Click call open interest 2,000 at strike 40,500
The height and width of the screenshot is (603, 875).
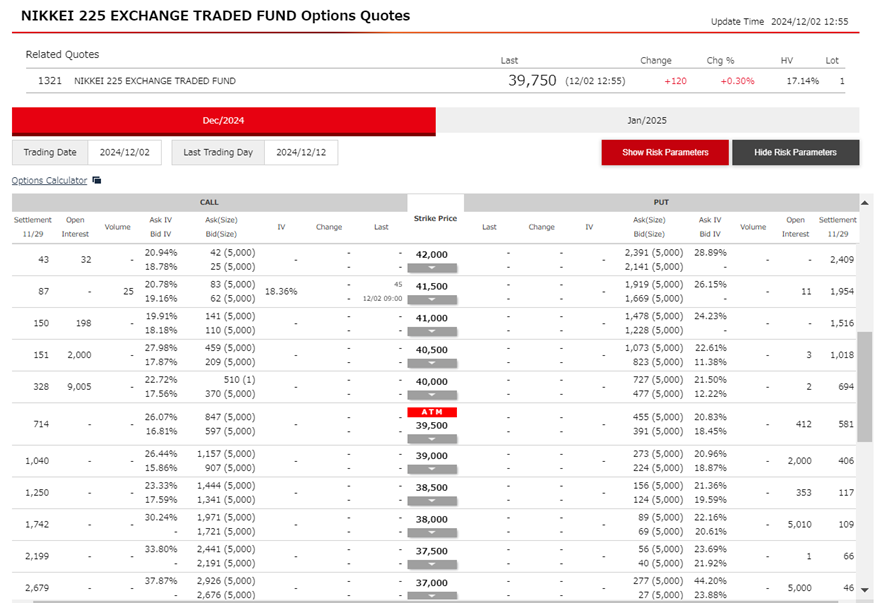click(79, 355)
